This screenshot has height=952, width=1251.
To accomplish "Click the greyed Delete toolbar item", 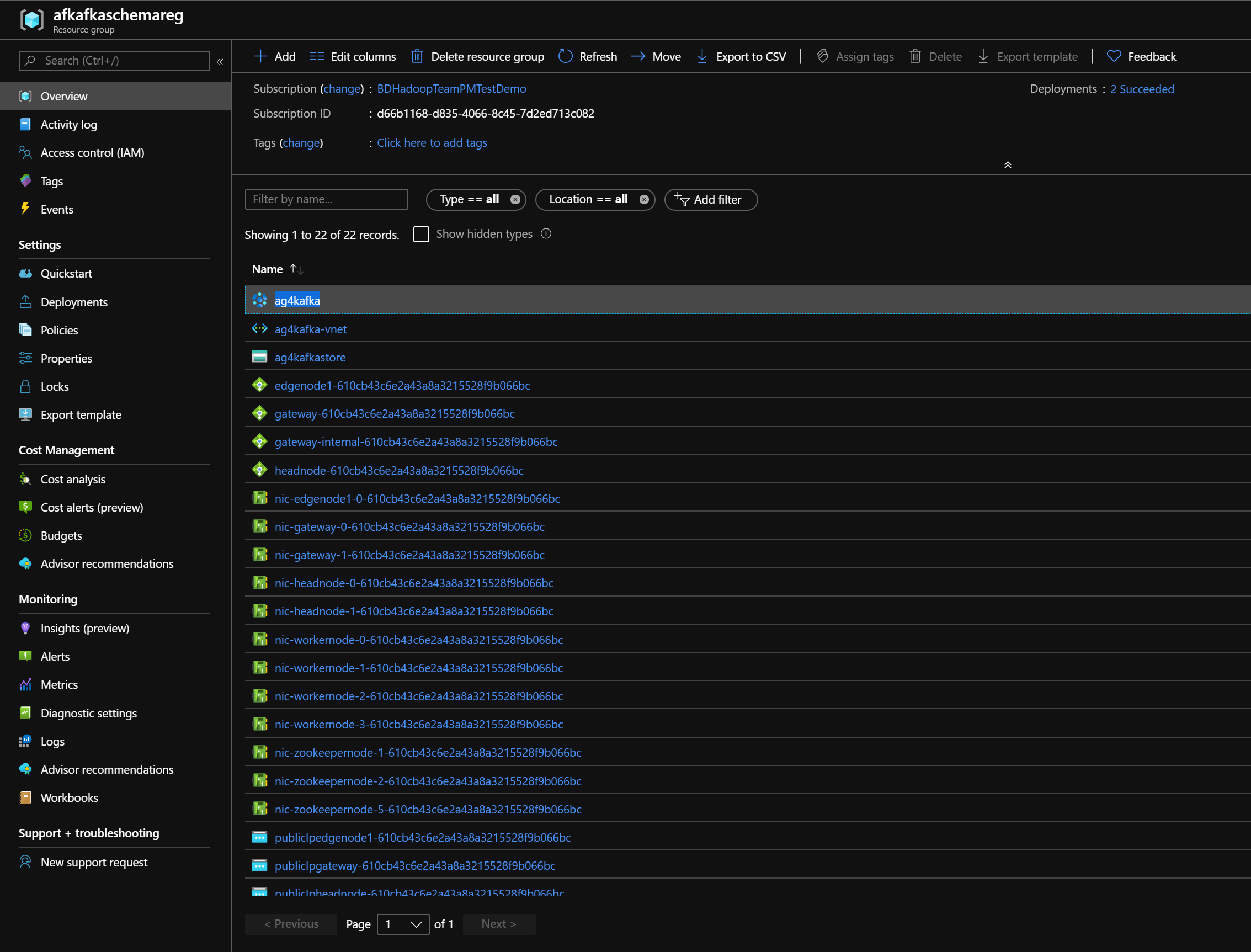I will [935, 56].
